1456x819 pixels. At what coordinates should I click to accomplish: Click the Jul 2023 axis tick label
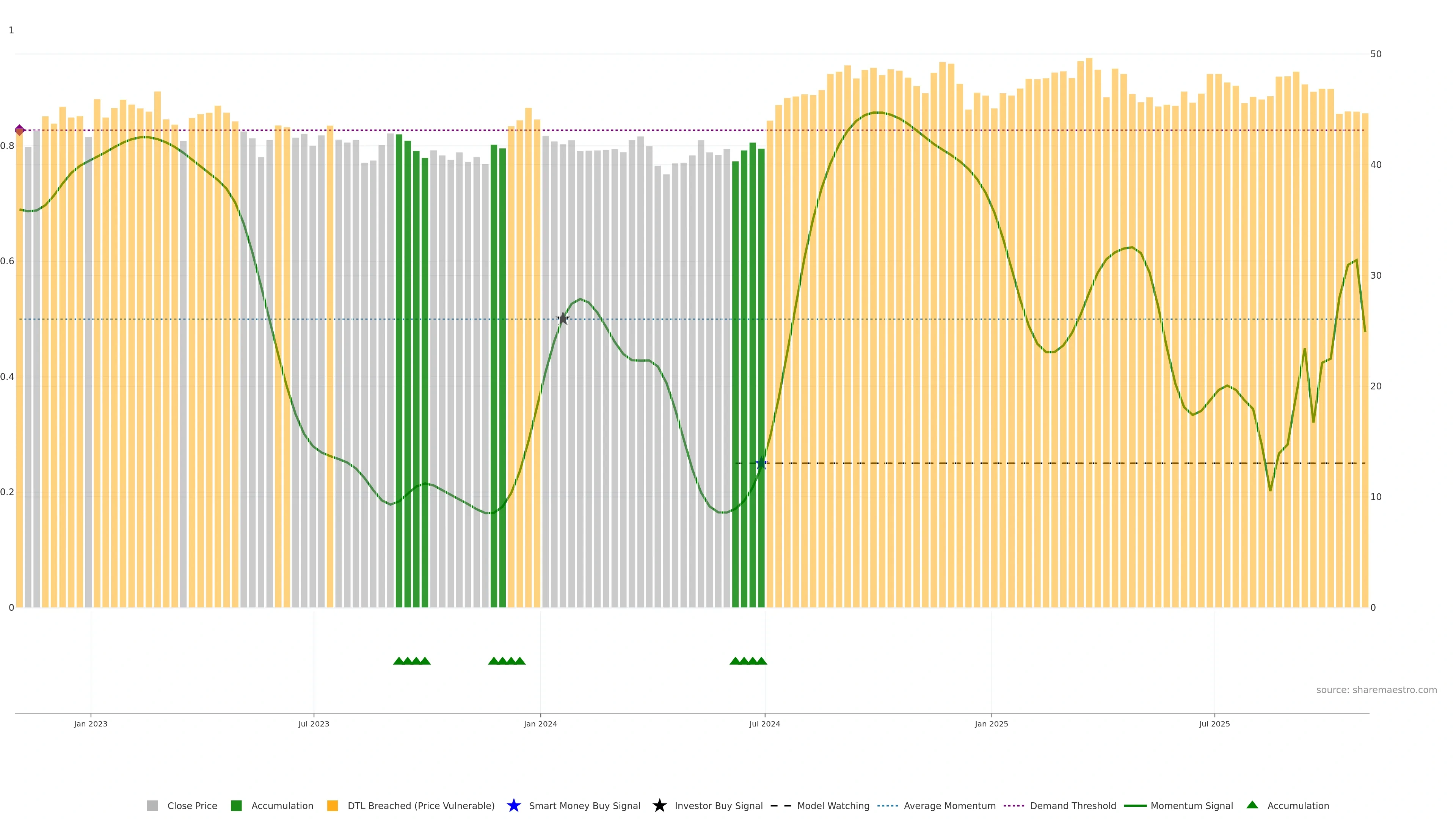pos(314,723)
